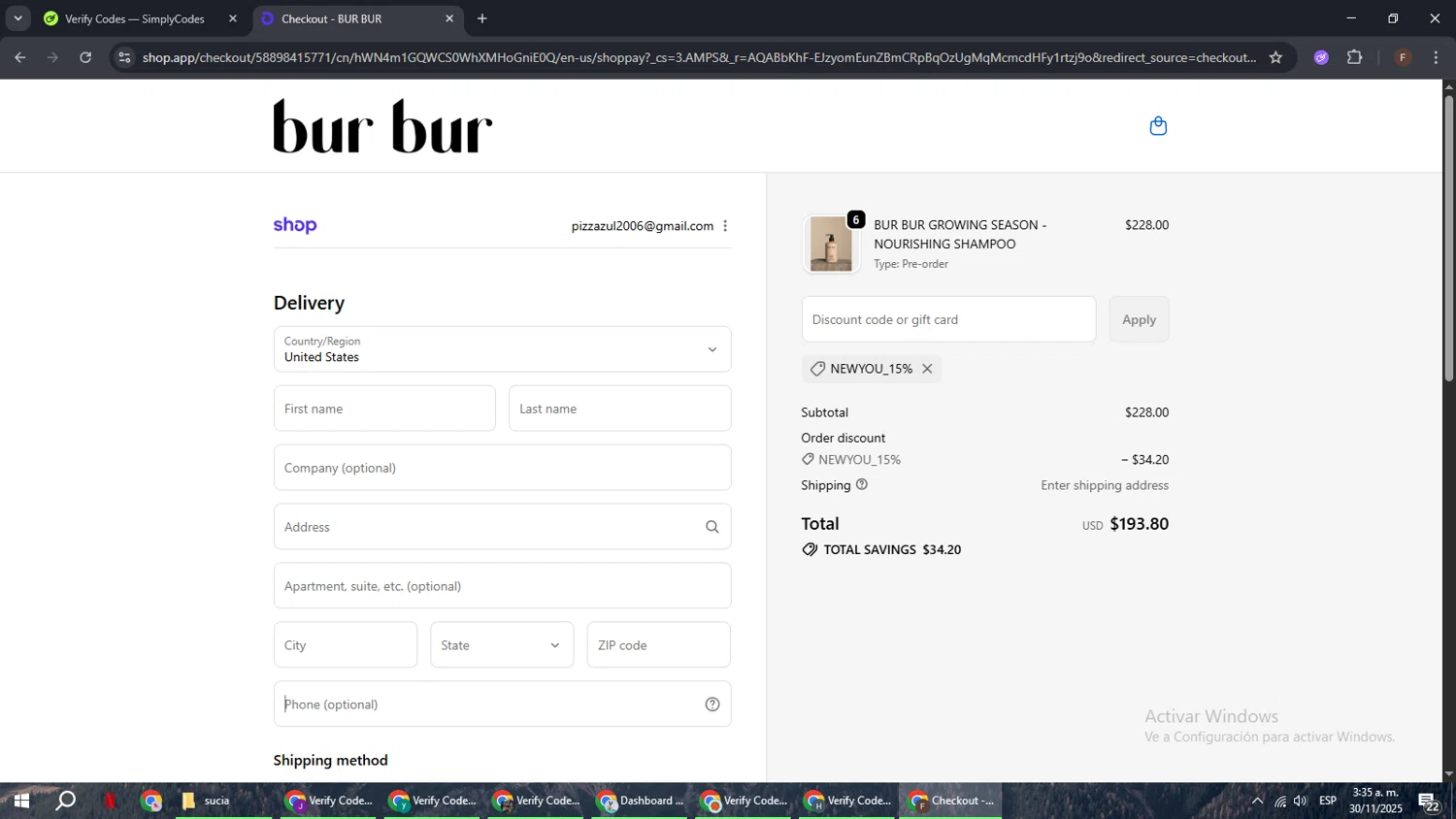
Task: Open new browser tab
Action: [482, 18]
